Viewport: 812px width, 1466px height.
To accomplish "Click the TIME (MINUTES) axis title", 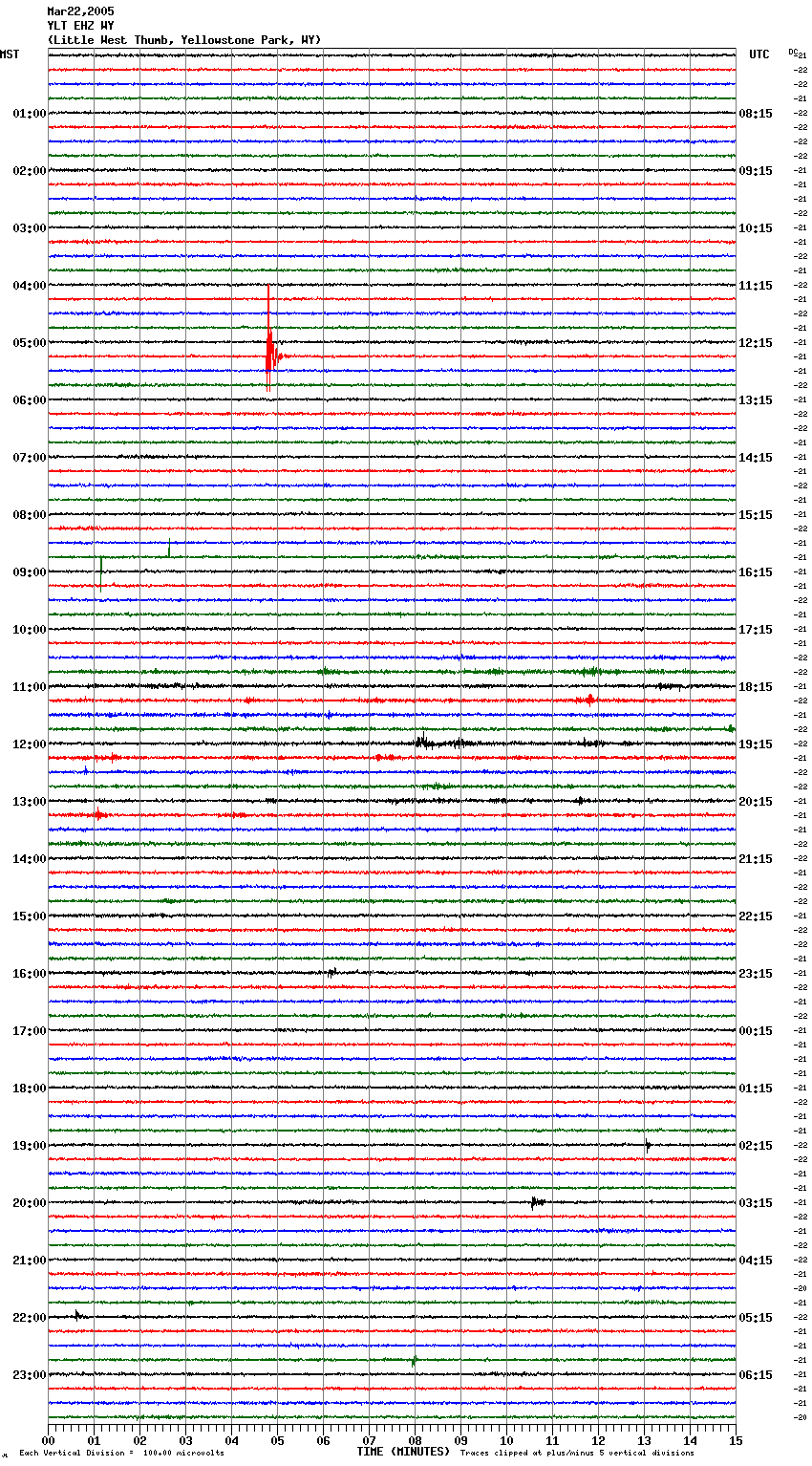I will 403,1452.
